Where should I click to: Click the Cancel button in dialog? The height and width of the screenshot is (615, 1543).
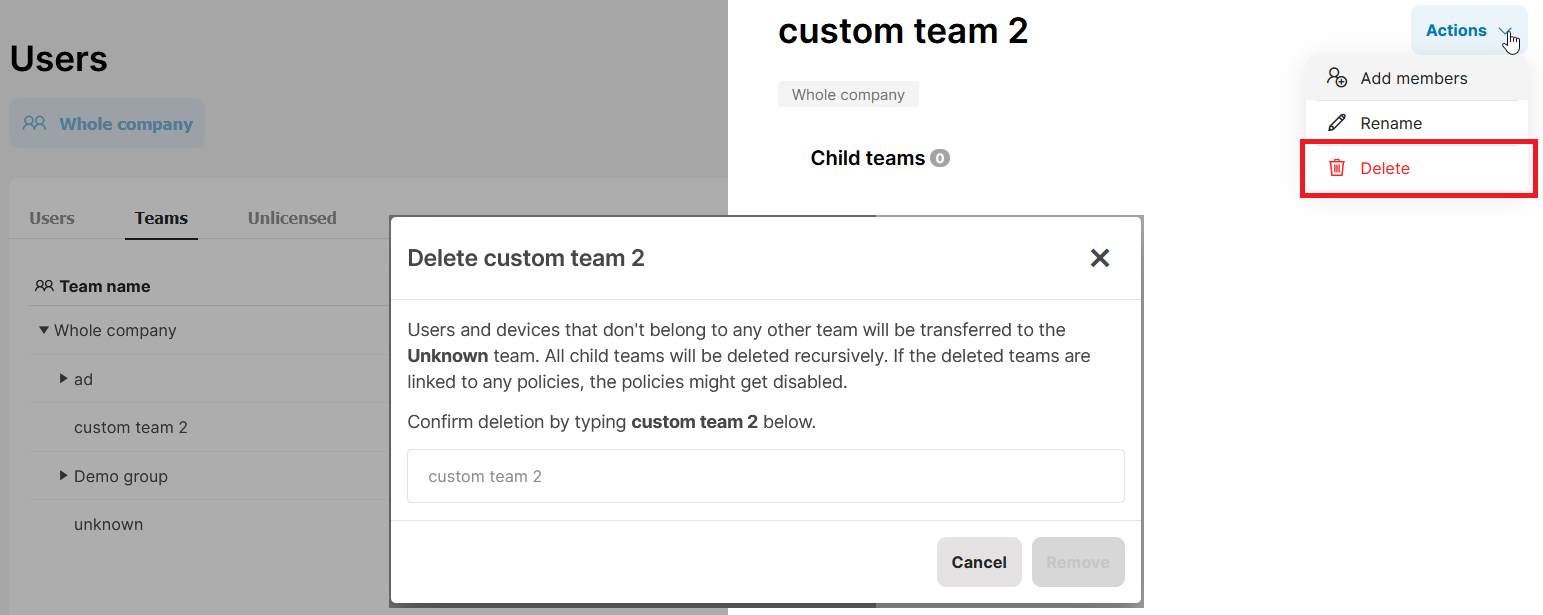pyautogui.click(x=979, y=562)
